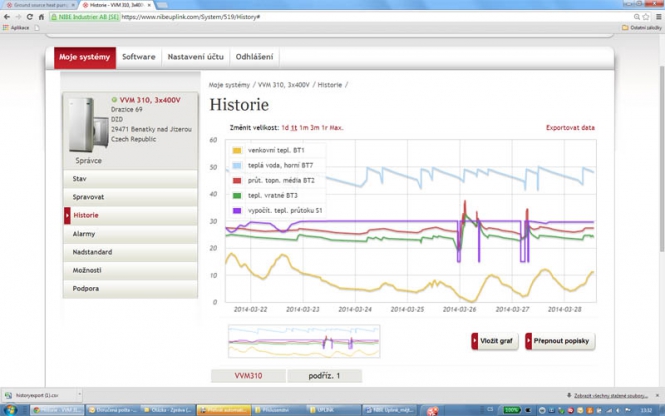Click the Exportovat data link
The width and height of the screenshot is (665, 416).
point(570,128)
